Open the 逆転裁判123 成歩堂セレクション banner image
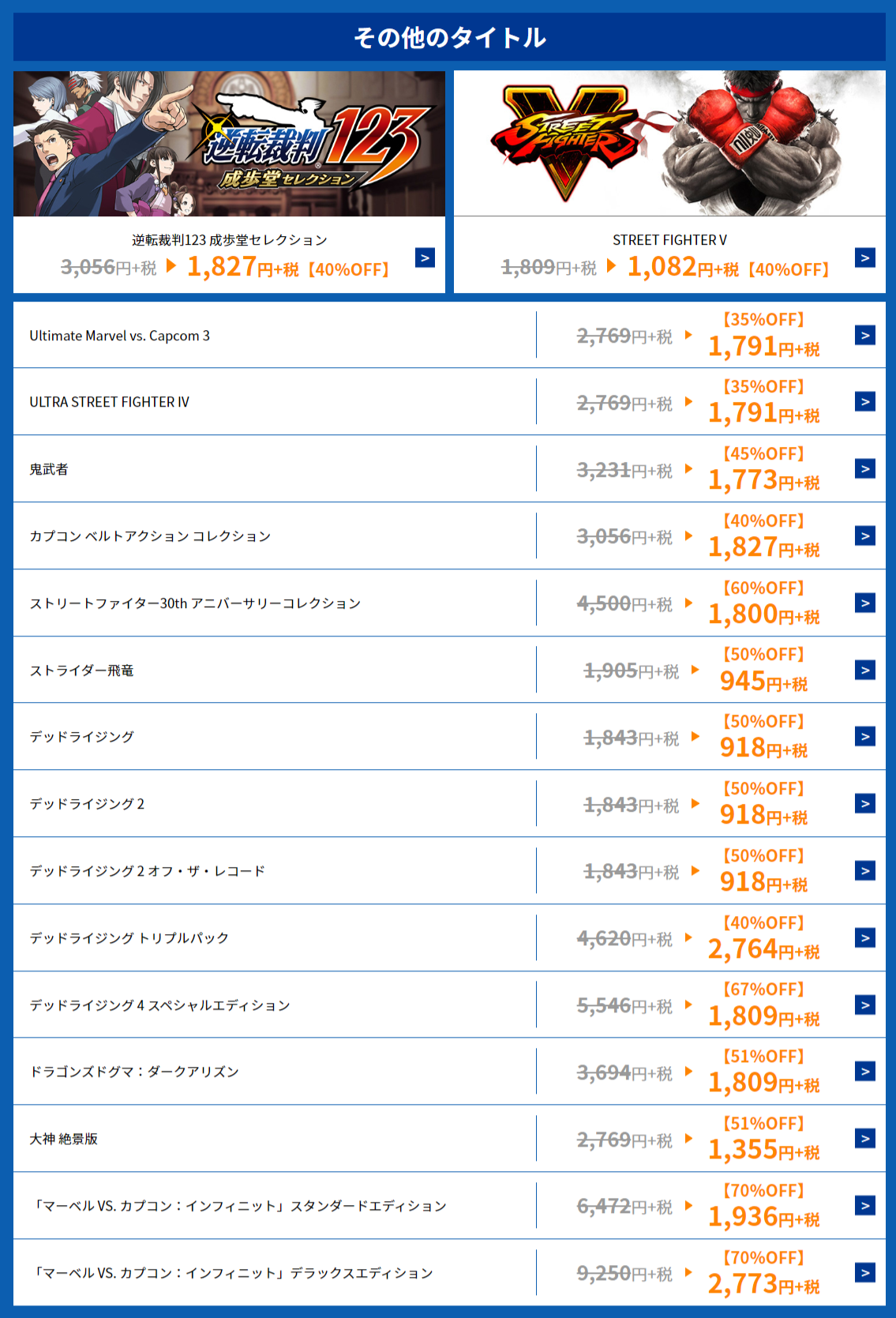The height and width of the screenshot is (1318, 896). click(x=229, y=144)
